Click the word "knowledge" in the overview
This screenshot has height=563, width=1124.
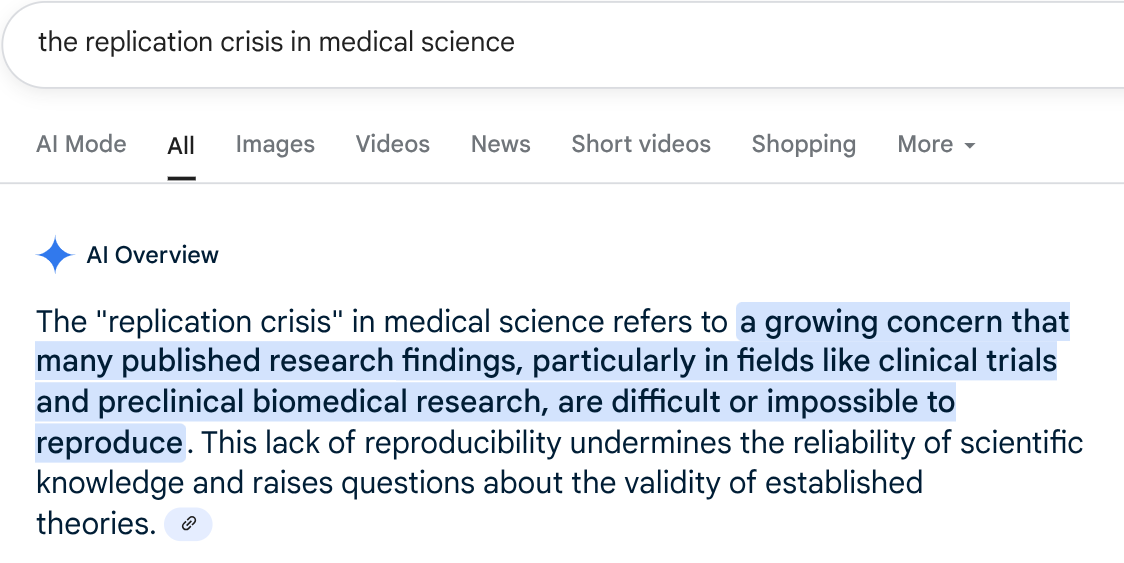110,483
